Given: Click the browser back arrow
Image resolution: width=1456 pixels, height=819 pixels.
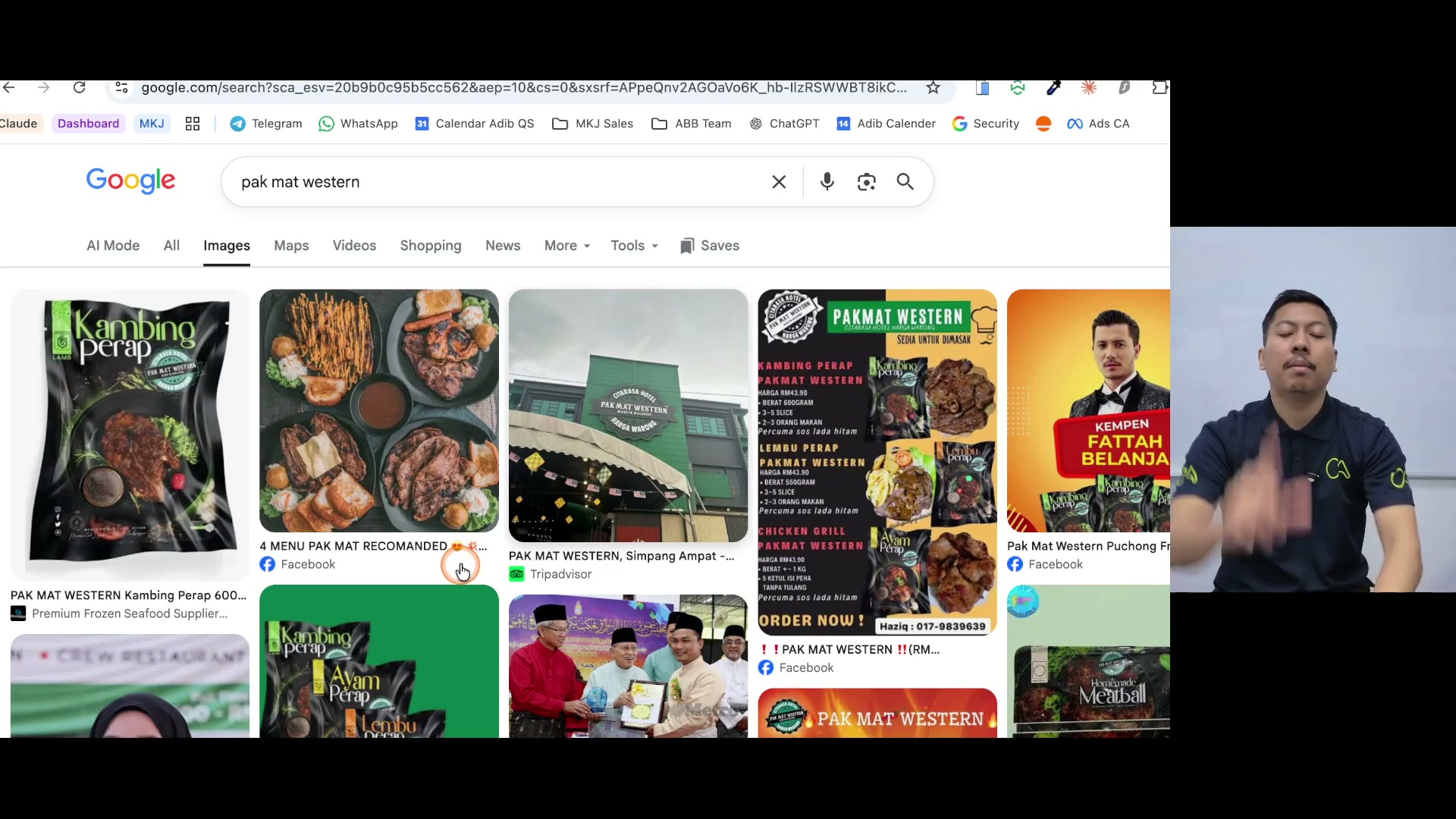Looking at the screenshot, I should [9, 88].
